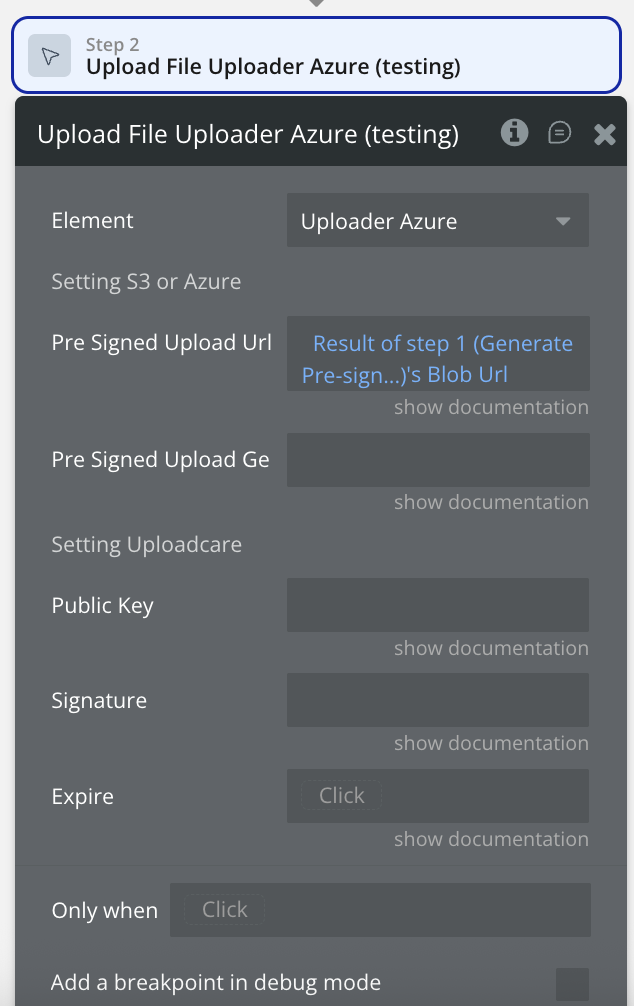Show documentation for Expire
634x1006 pixels.
[491, 839]
